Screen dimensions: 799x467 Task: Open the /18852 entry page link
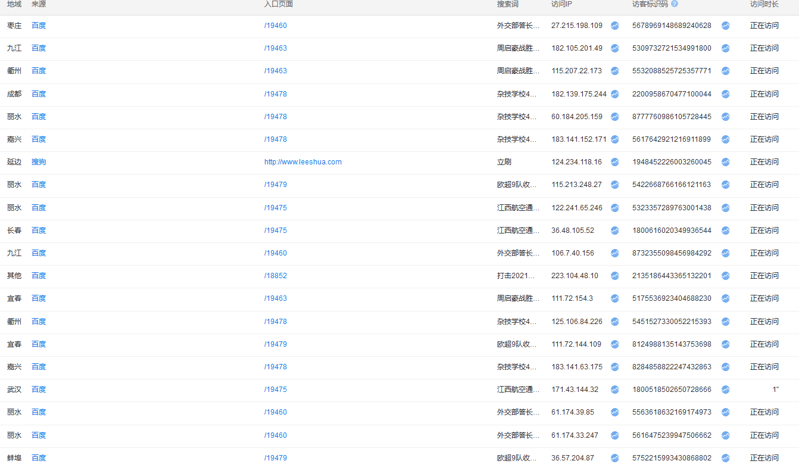275,276
